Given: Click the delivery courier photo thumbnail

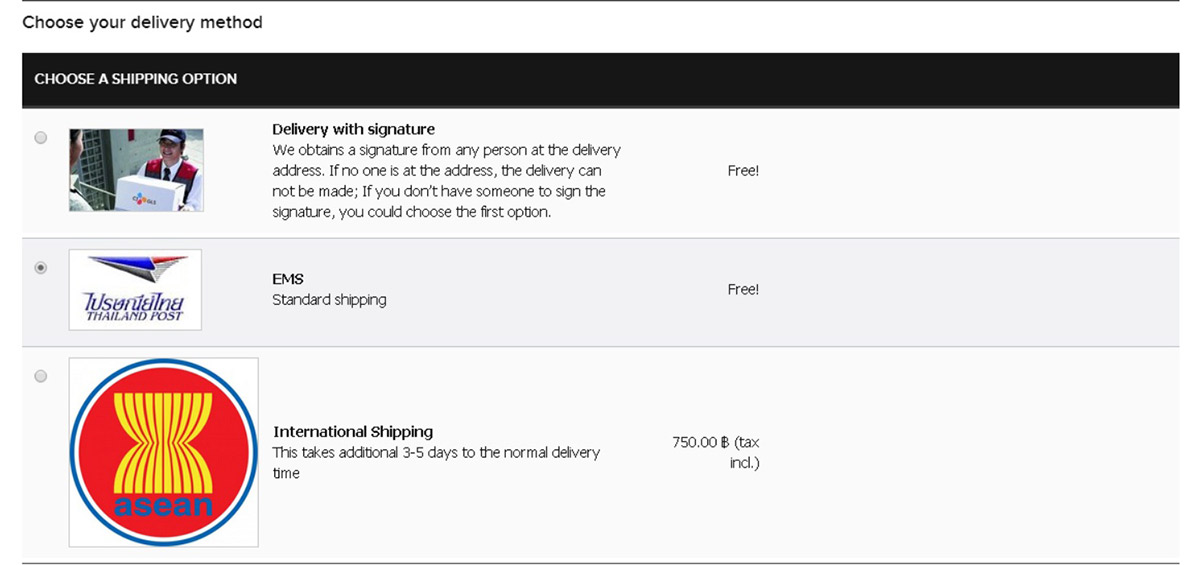Looking at the screenshot, I should pos(136,170).
